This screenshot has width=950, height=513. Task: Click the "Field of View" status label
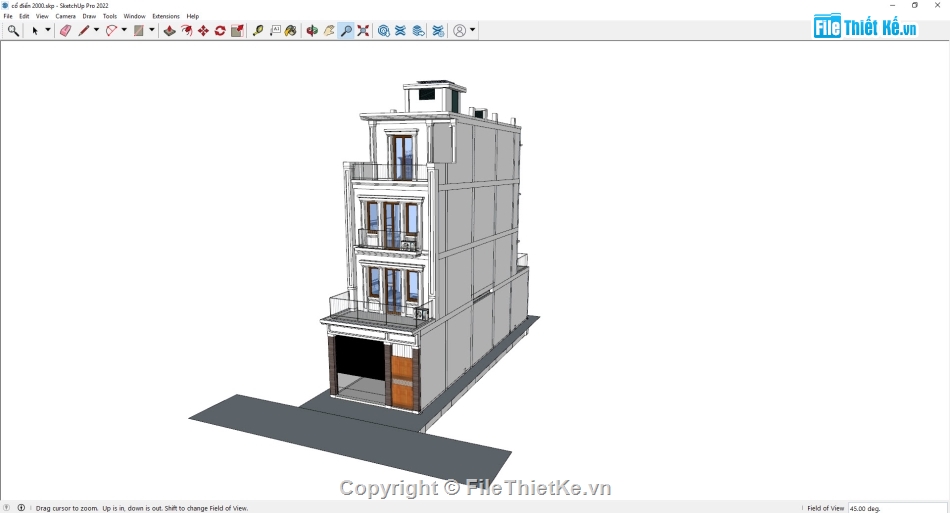click(825, 508)
